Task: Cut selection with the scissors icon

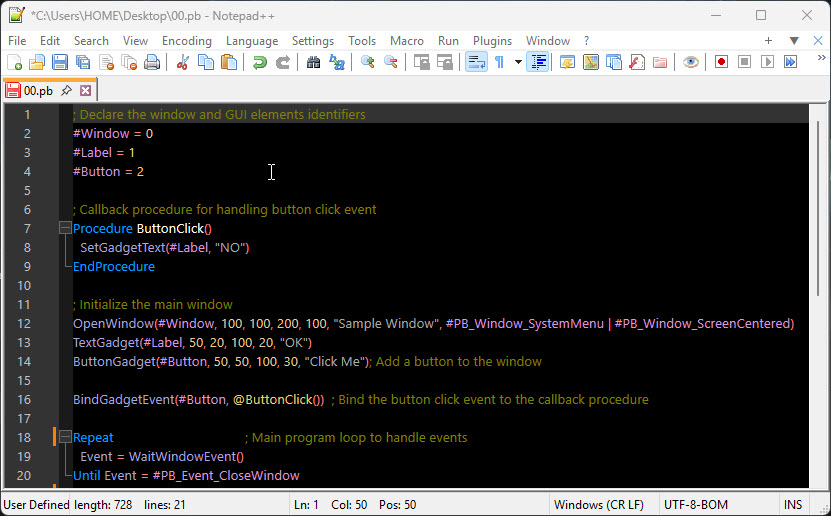Action: pyautogui.click(x=183, y=63)
